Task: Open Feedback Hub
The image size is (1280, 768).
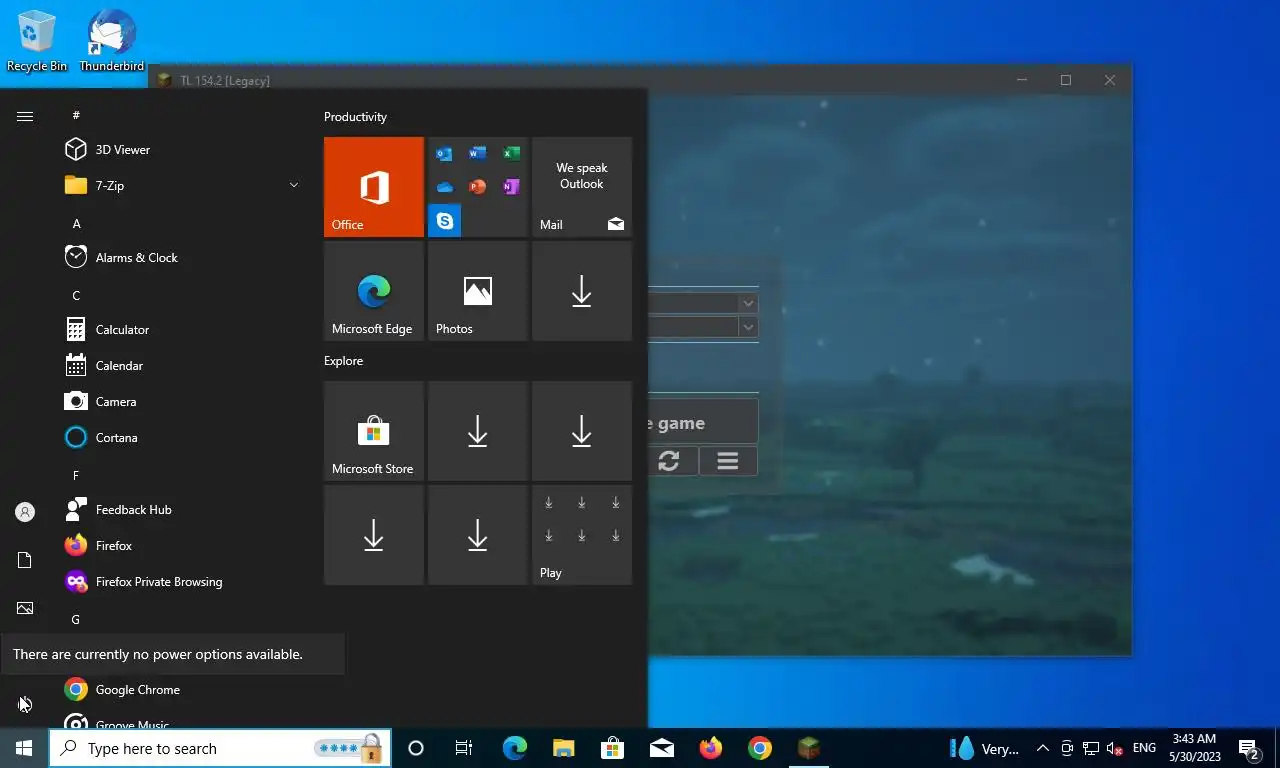Action: (180, 510)
